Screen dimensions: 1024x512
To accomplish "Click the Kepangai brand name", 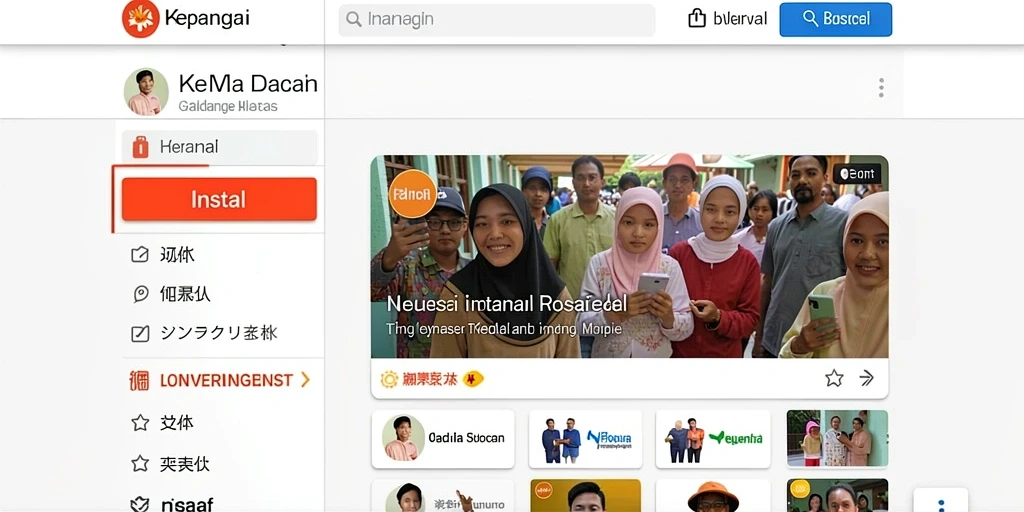I will click(x=207, y=18).
